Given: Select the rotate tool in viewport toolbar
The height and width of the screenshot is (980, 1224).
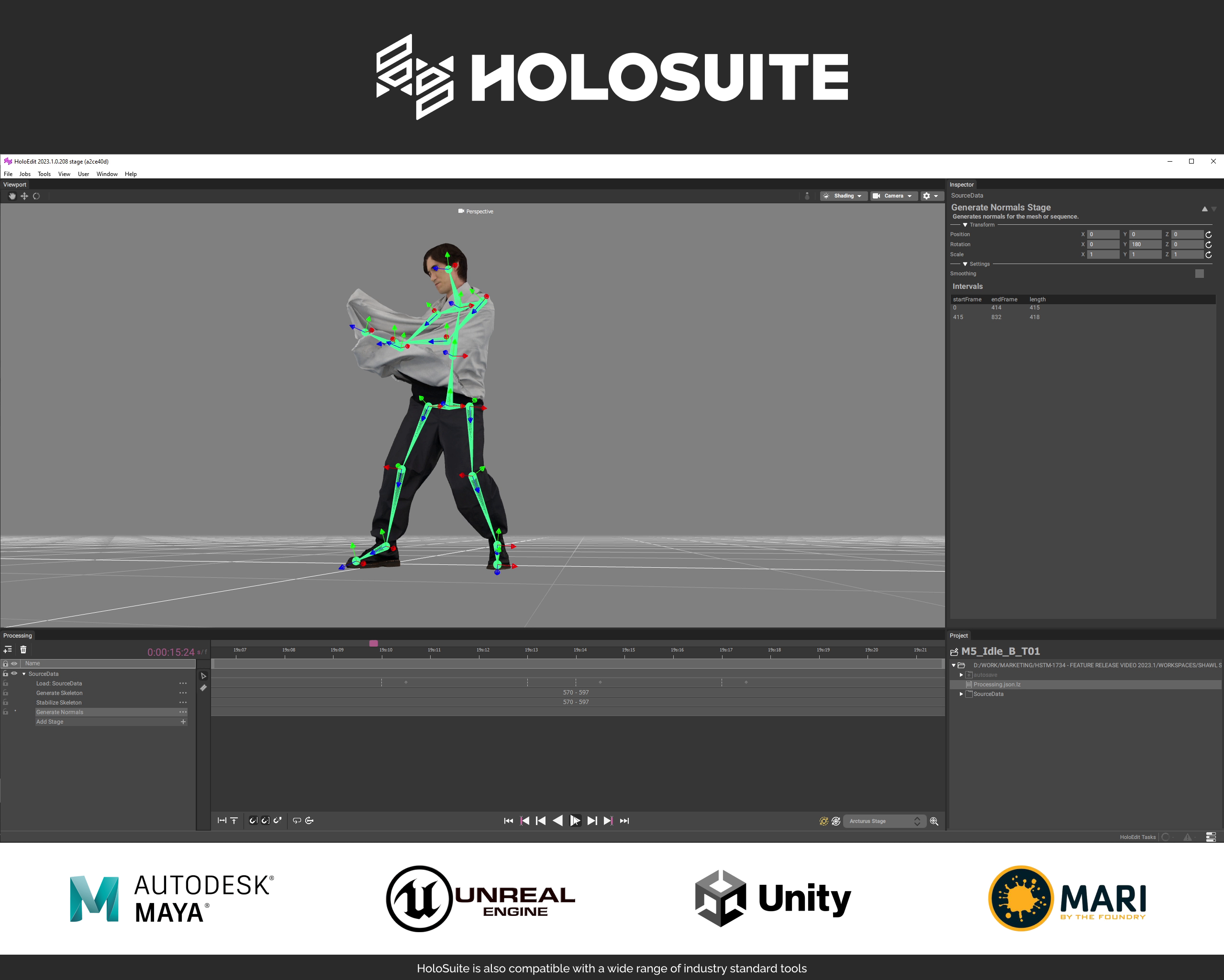Looking at the screenshot, I should point(36,196).
